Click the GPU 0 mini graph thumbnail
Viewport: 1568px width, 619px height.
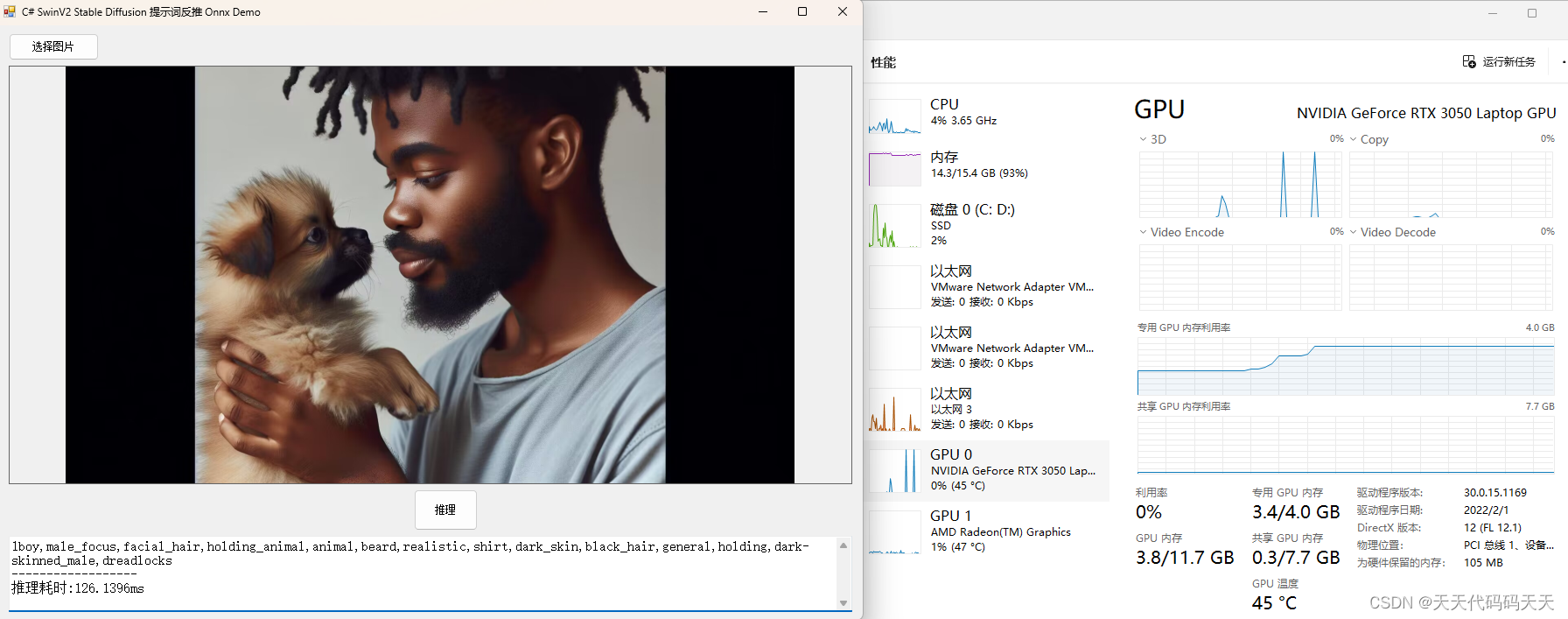[x=894, y=471]
